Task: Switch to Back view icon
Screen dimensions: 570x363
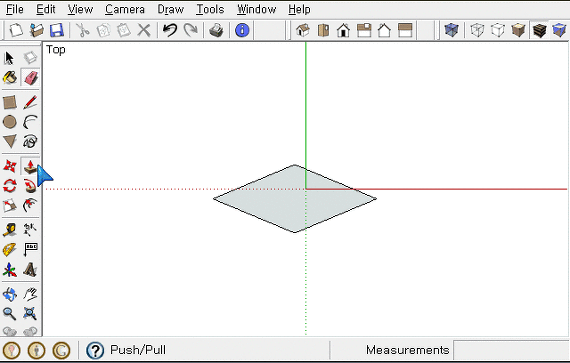Action: tap(384, 30)
